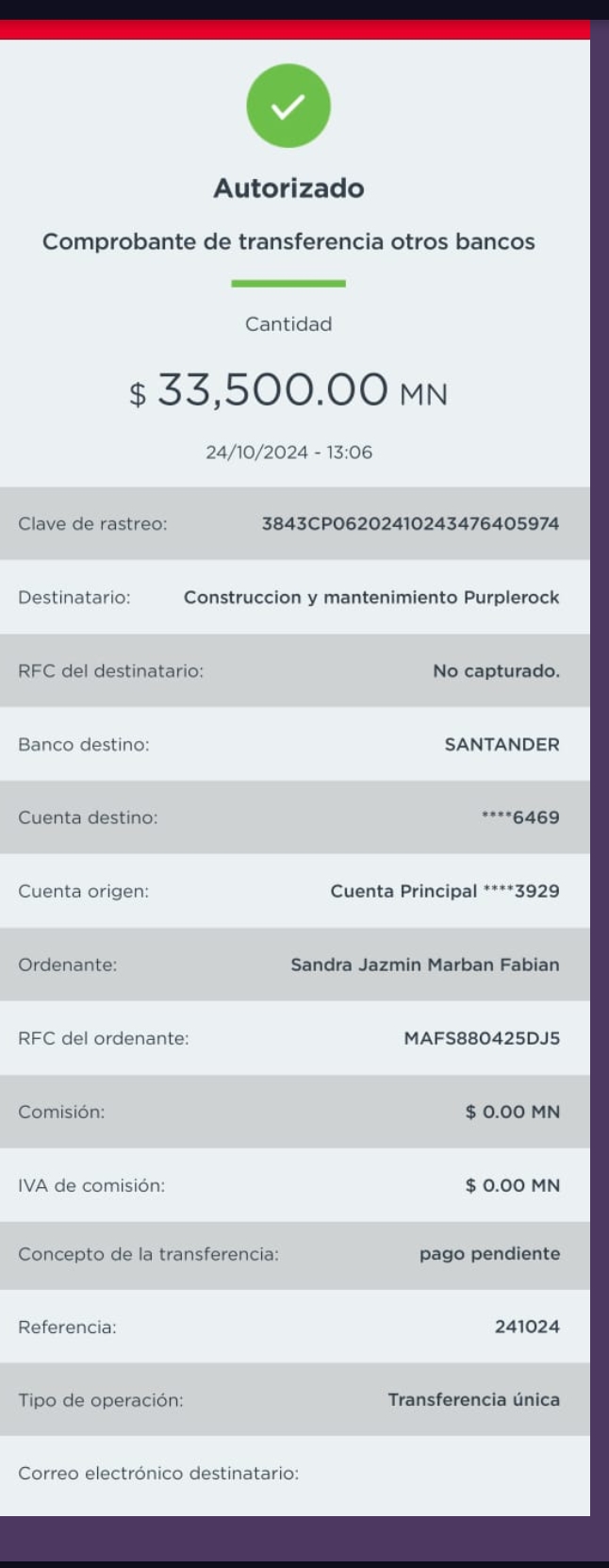Viewport: 609px width, 1568px height.
Task: Click the RFC value MAFS880425DJ5
Action: [482, 1038]
